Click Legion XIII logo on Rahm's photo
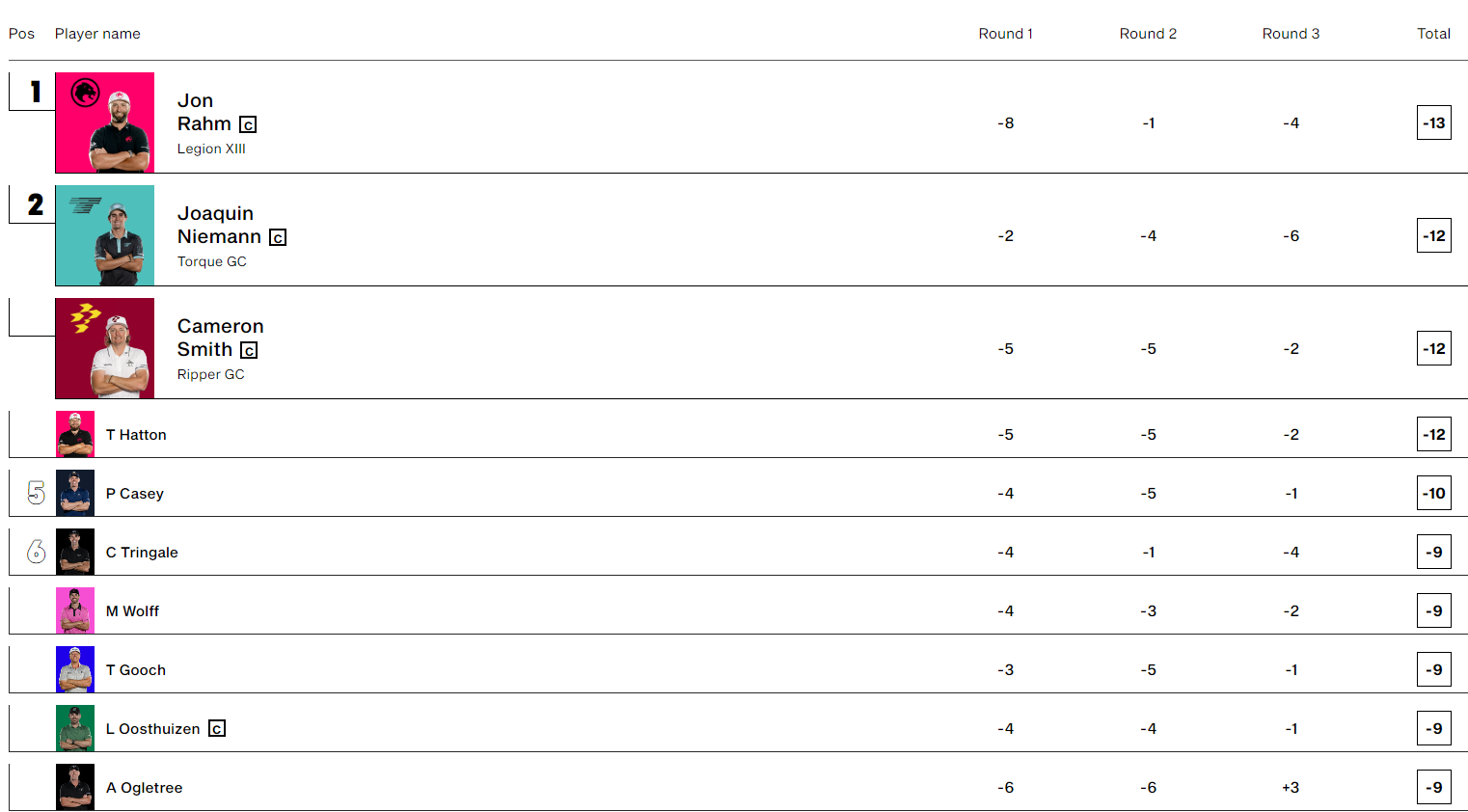 [x=86, y=93]
